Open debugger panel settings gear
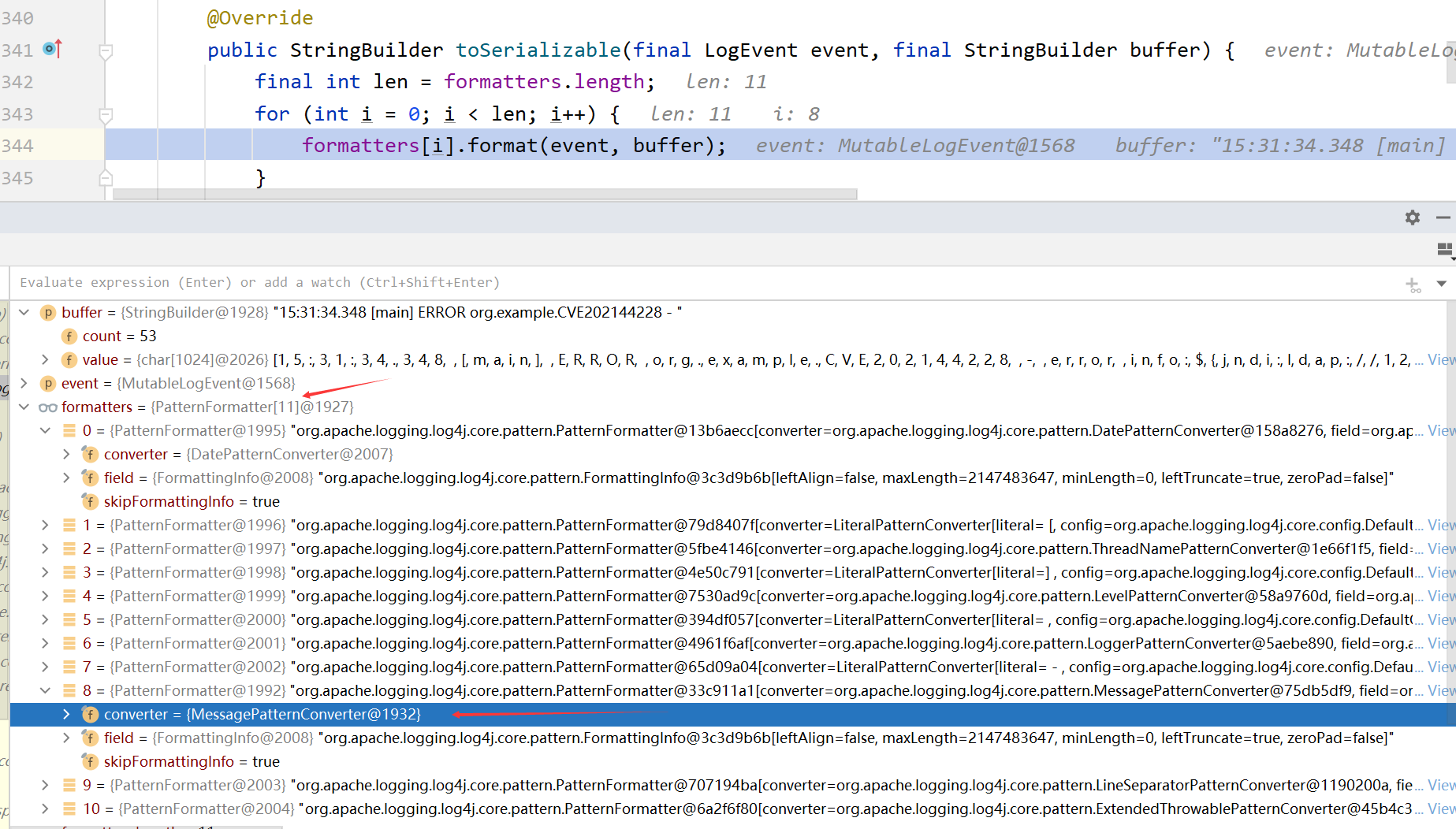This screenshot has width=1456, height=829. [x=1412, y=217]
